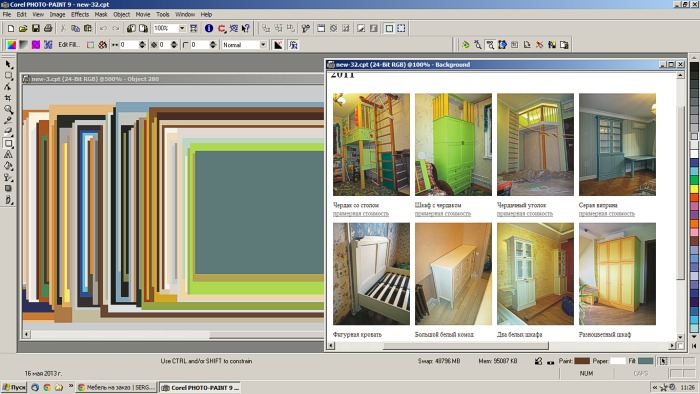
Task: Open the Movie menu
Action: click(x=142, y=14)
